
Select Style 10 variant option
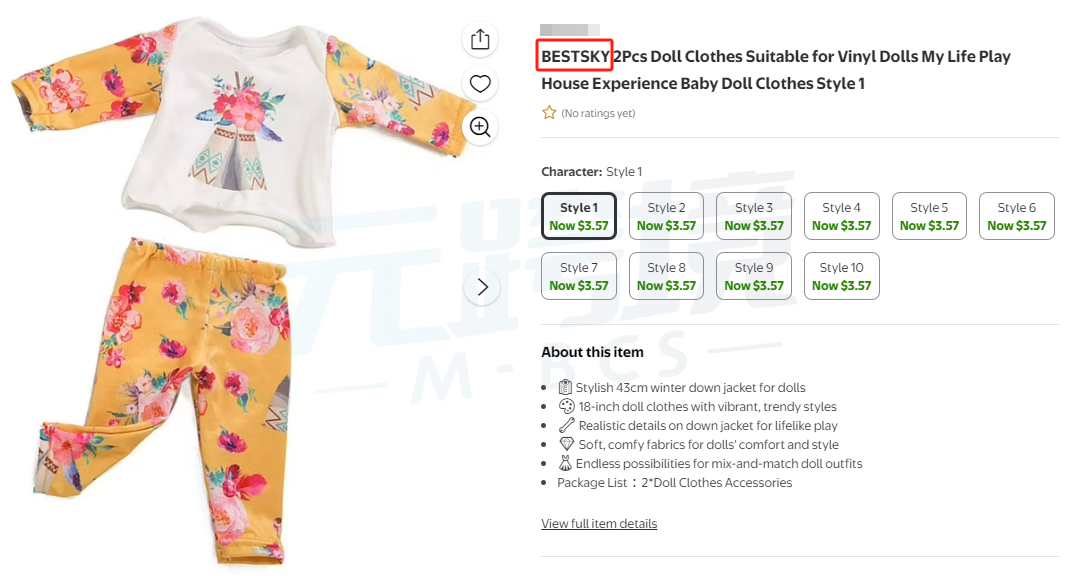click(x=841, y=276)
